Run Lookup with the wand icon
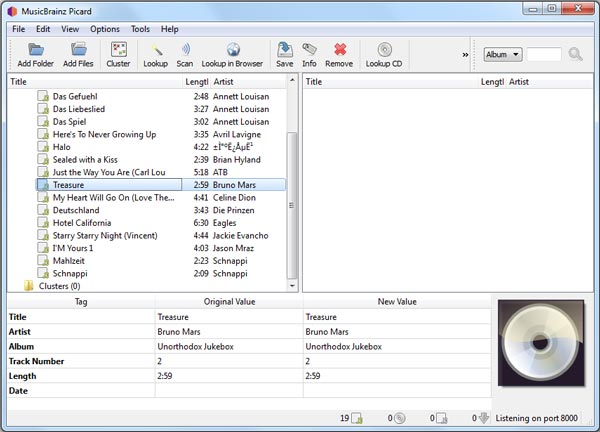The width and height of the screenshot is (600, 432). pyautogui.click(x=155, y=55)
